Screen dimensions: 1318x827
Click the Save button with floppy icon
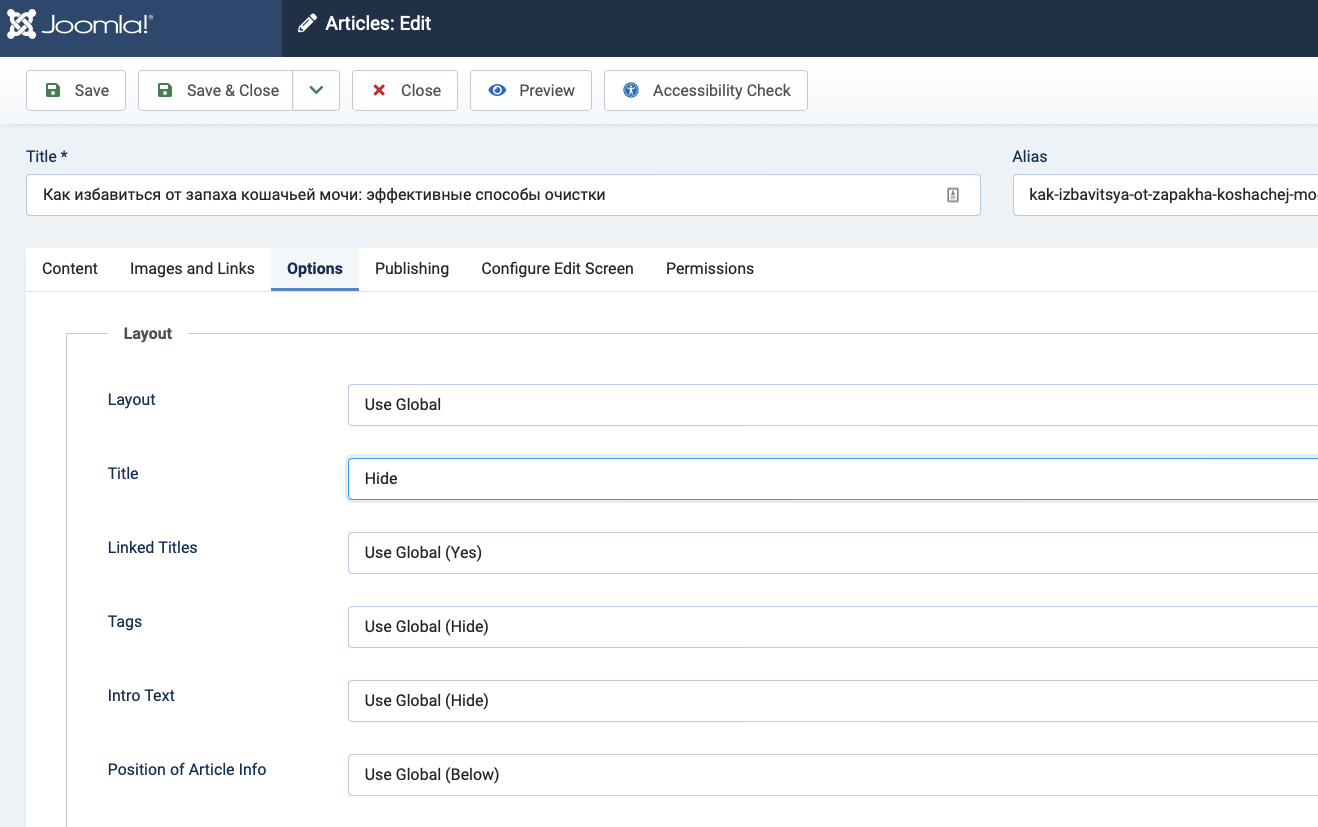pyautogui.click(x=76, y=90)
